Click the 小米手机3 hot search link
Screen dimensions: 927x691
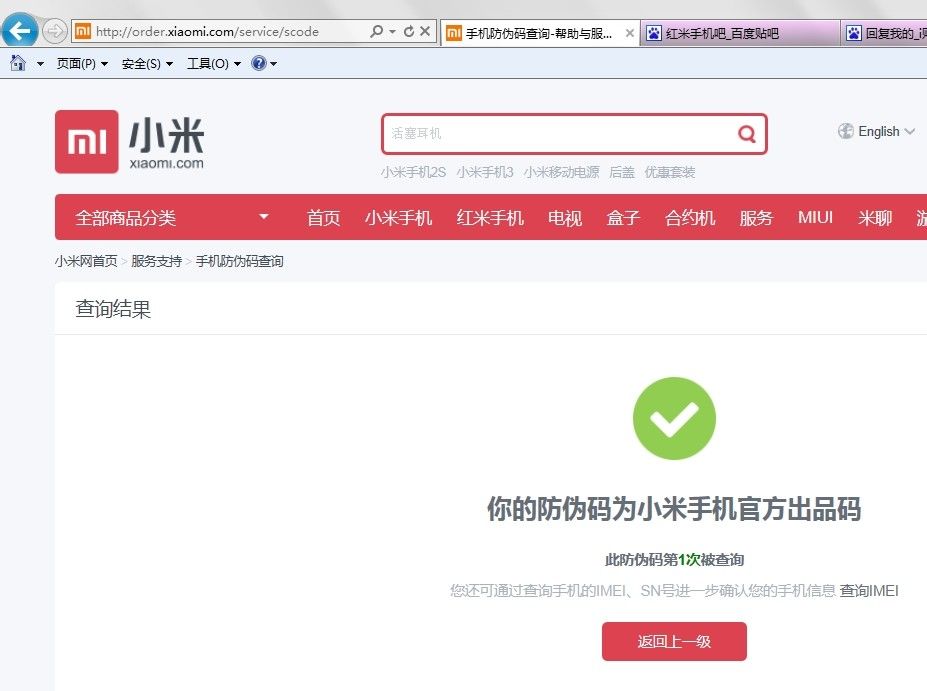(x=485, y=172)
